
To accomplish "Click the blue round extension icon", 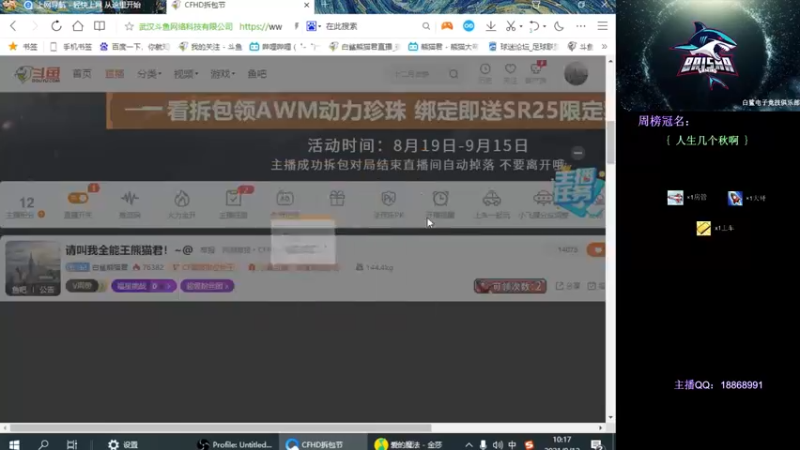I will tap(468, 26).
